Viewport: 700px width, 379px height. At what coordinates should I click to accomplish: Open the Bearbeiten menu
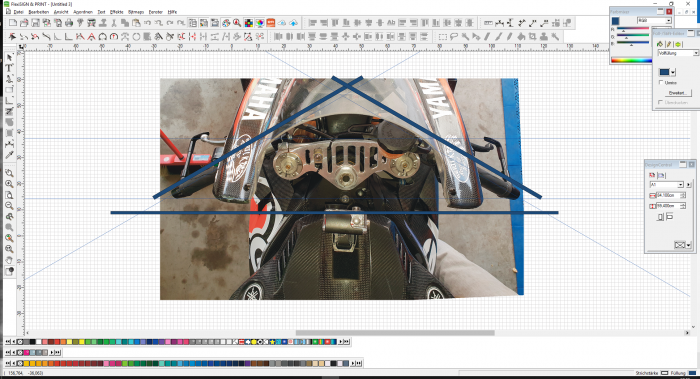39,12
